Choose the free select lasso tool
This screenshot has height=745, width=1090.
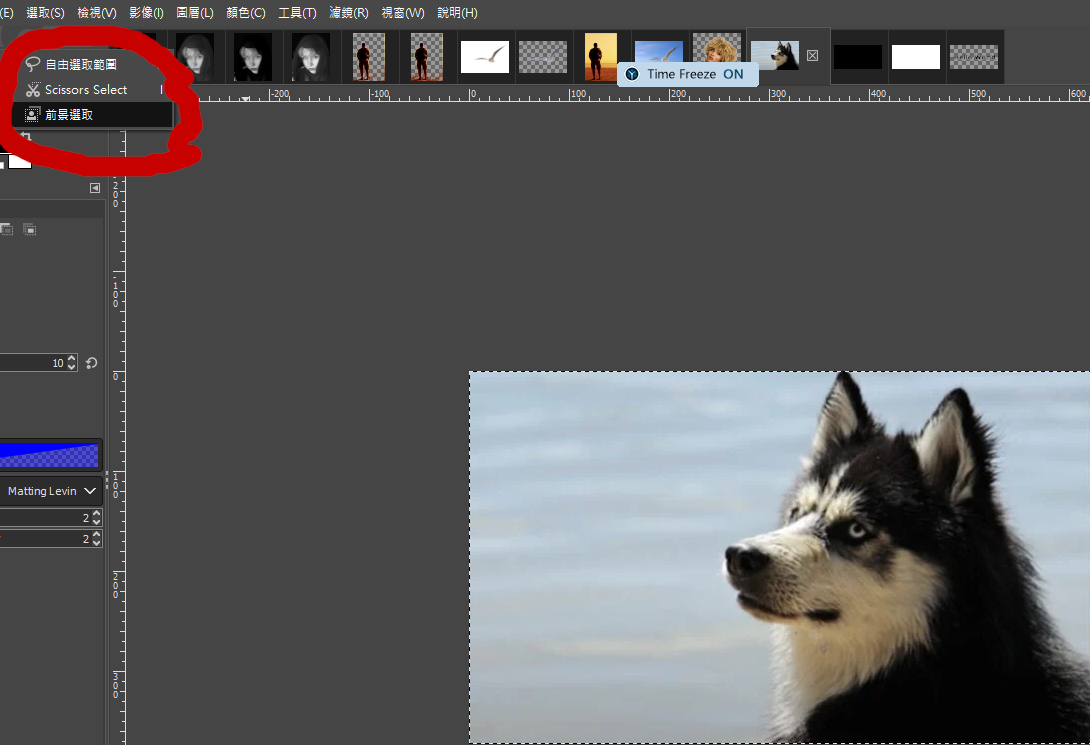pyautogui.click(x=80, y=64)
